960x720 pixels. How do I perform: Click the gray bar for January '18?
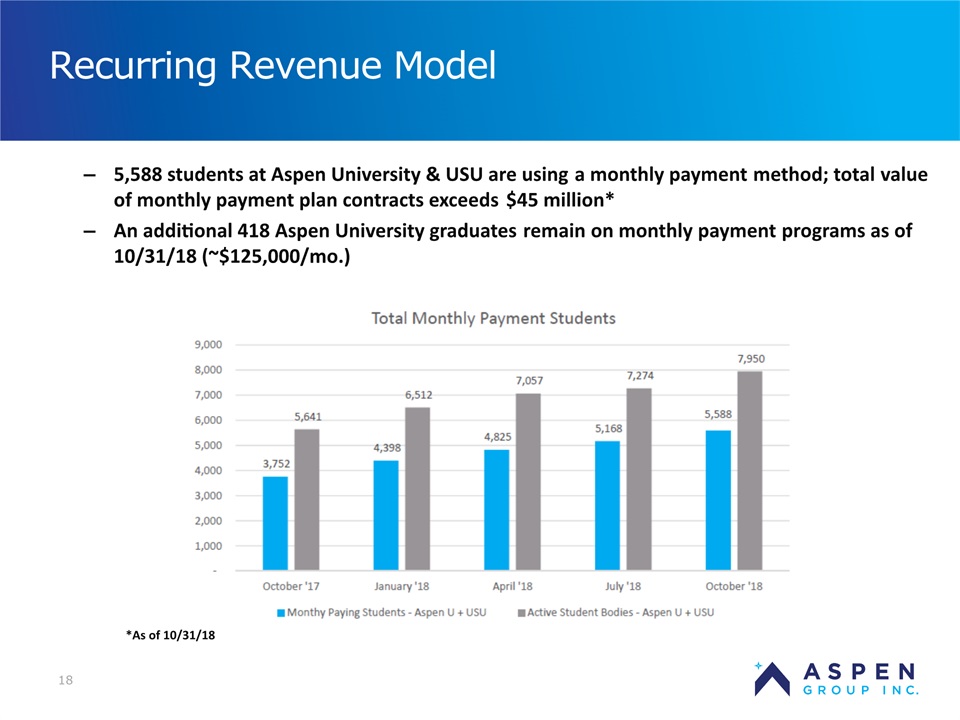tap(418, 489)
